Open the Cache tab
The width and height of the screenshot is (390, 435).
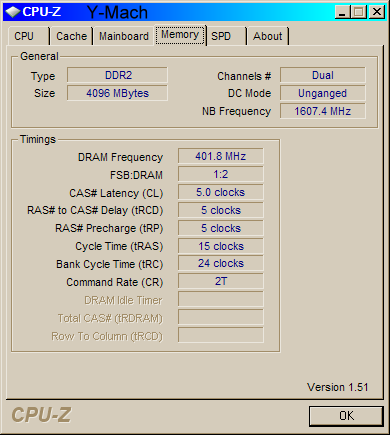(71, 36)
